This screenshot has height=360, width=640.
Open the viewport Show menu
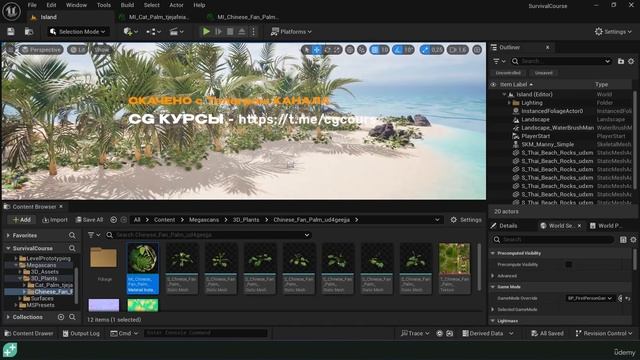pyautogui.click(x=101, y=50)
